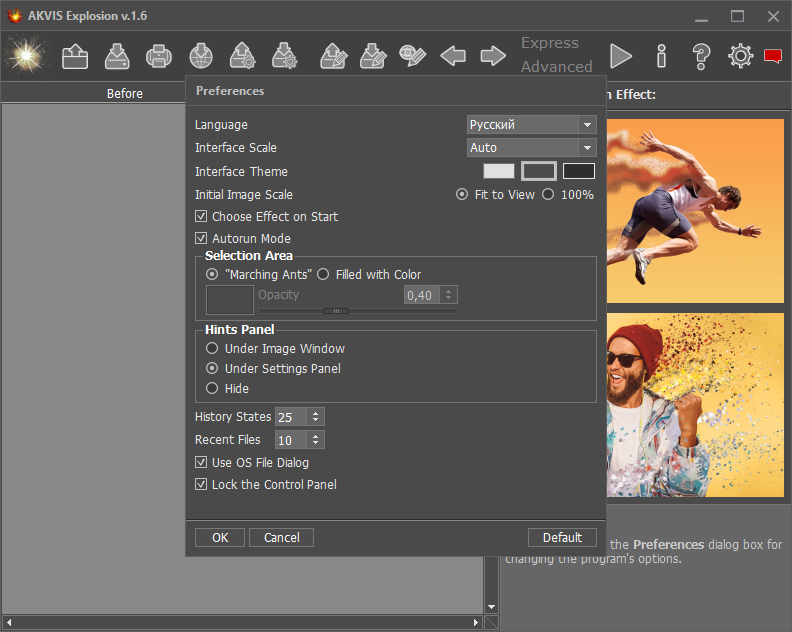Click the Default button
The image size is (792, 632).
(562, 537)
